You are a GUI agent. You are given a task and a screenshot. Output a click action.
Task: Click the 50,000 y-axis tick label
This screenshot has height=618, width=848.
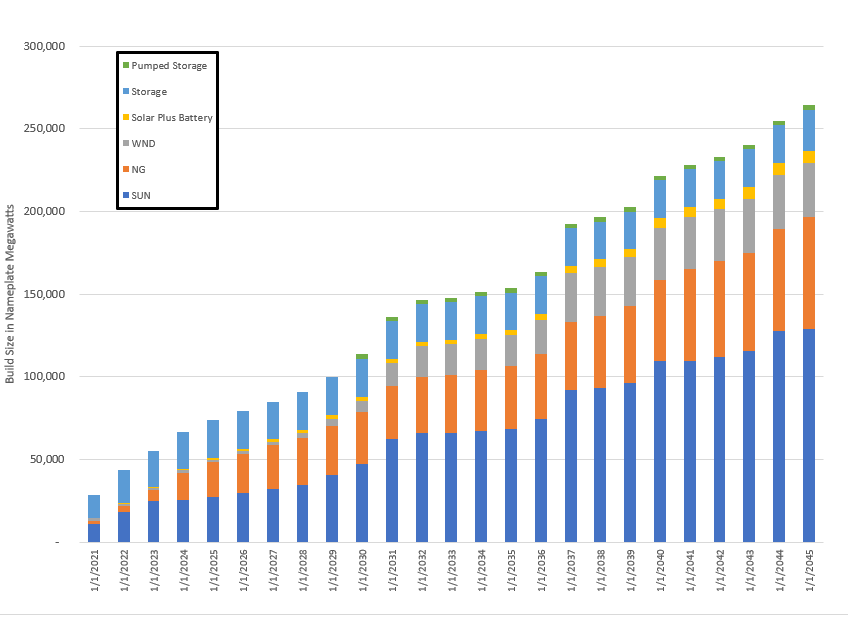46,459
